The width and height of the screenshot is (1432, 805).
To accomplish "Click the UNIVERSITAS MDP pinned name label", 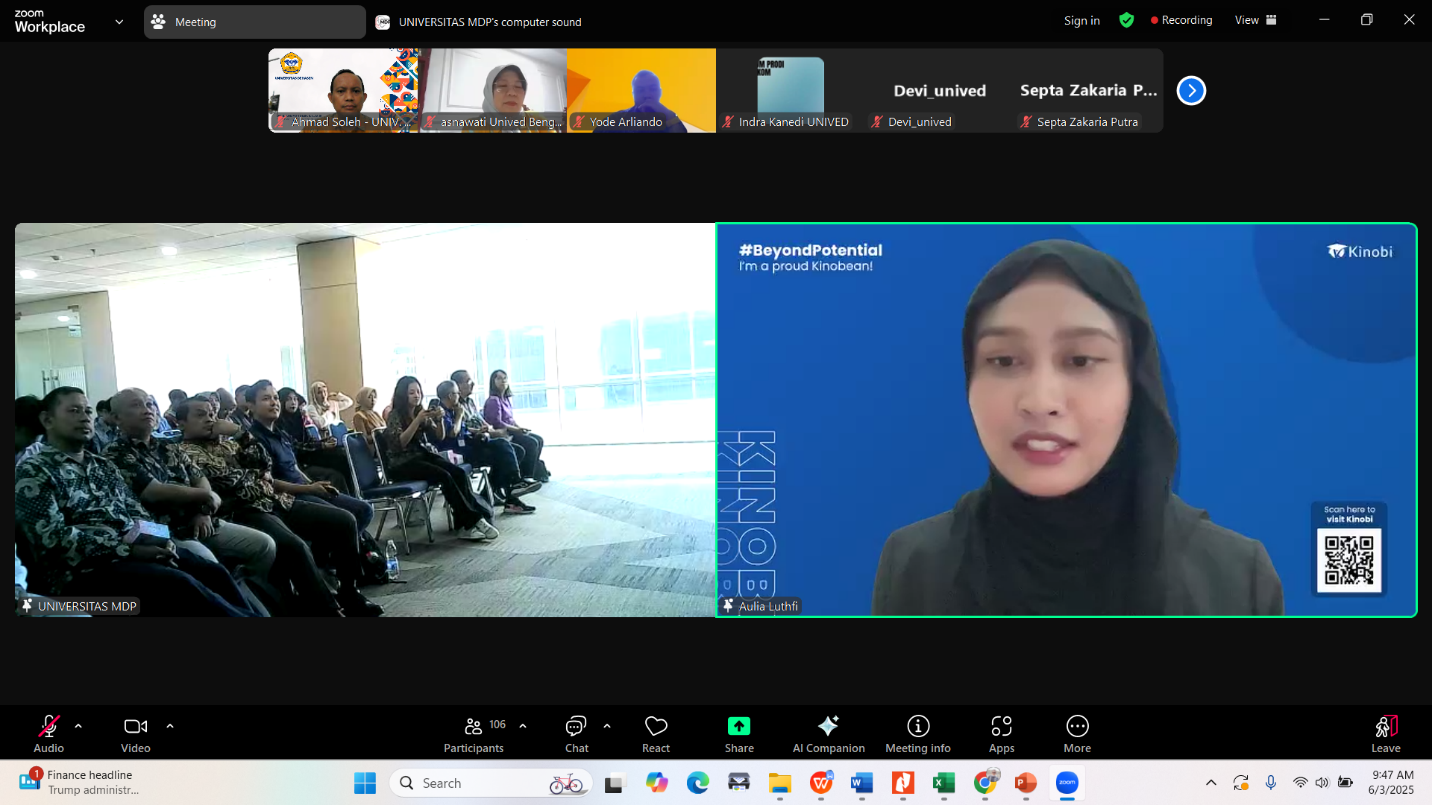I will coord(79,606).
